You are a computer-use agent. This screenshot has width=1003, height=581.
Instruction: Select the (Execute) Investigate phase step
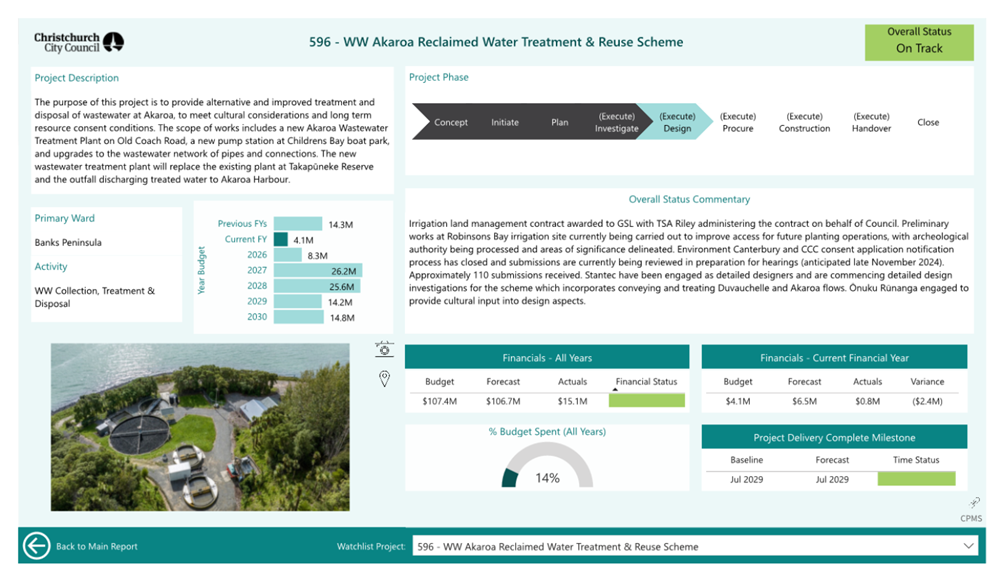coord(617,122)
